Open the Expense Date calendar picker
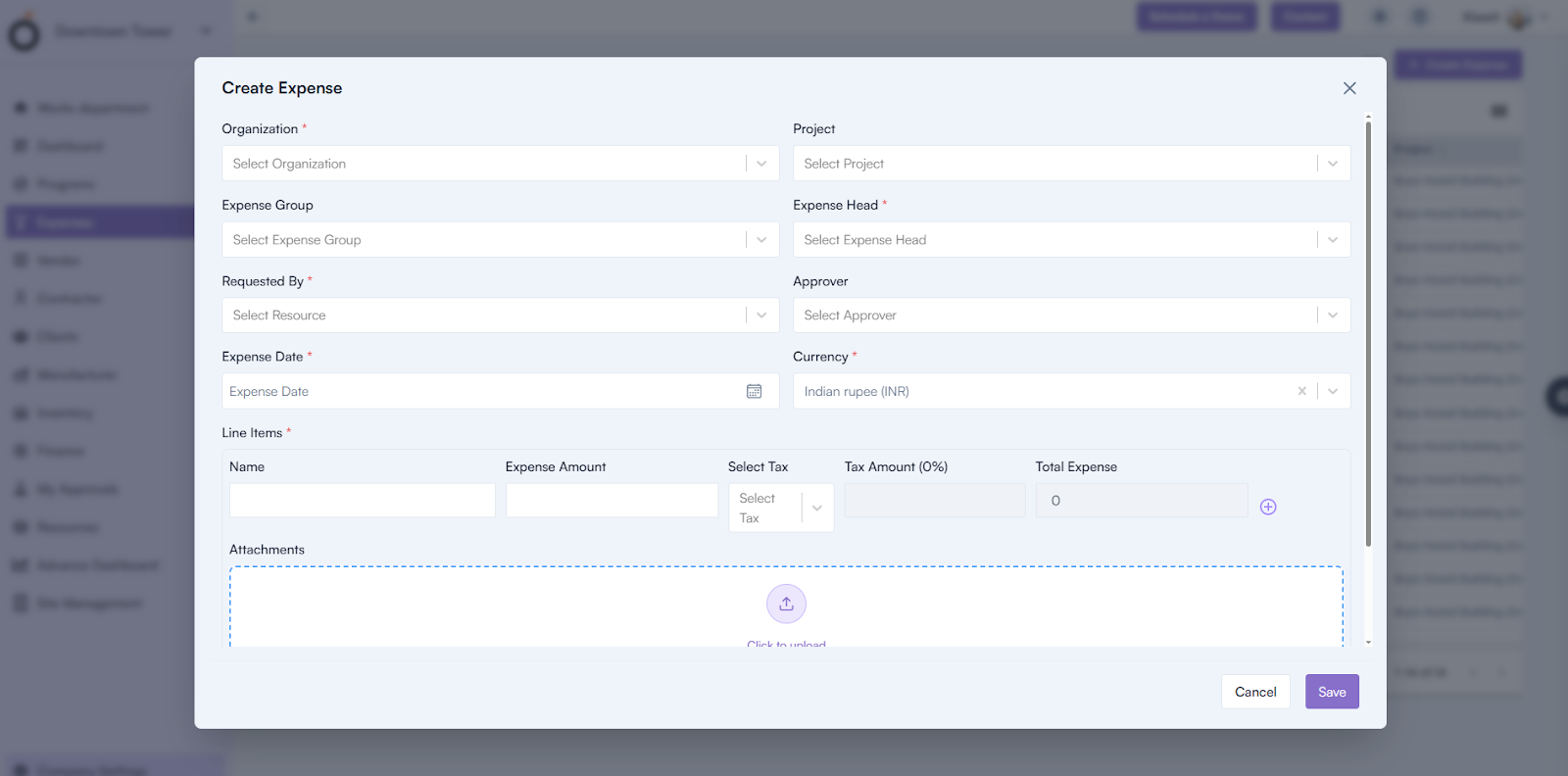Viewport: 1568px width, 776px height. click(x=754, y=391)
